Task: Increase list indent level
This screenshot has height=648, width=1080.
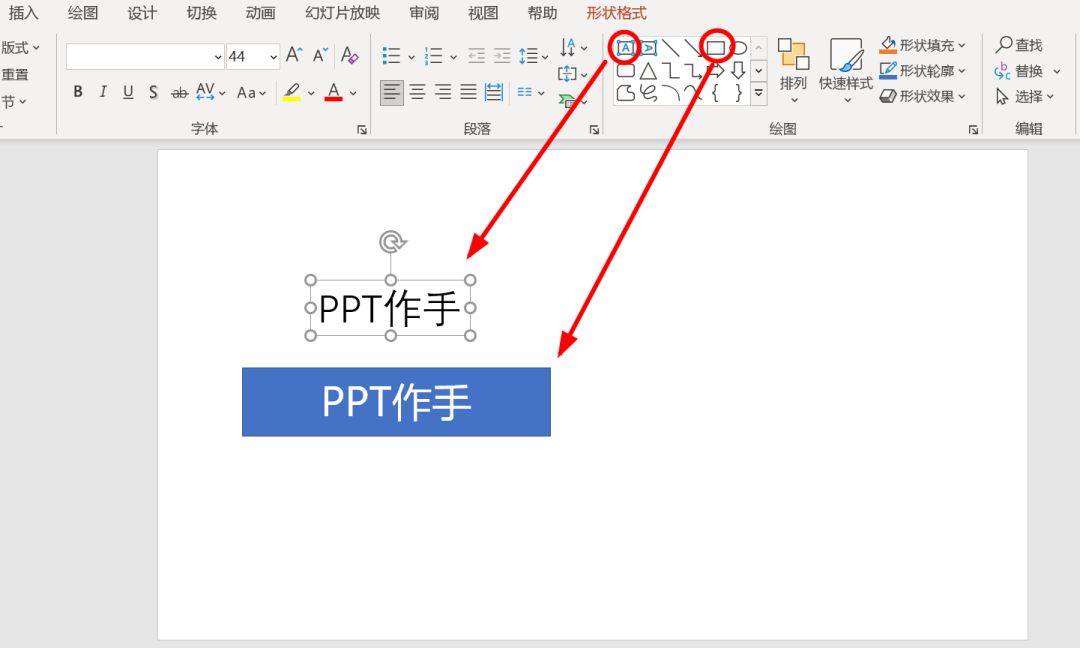Action: coord(502,56)
